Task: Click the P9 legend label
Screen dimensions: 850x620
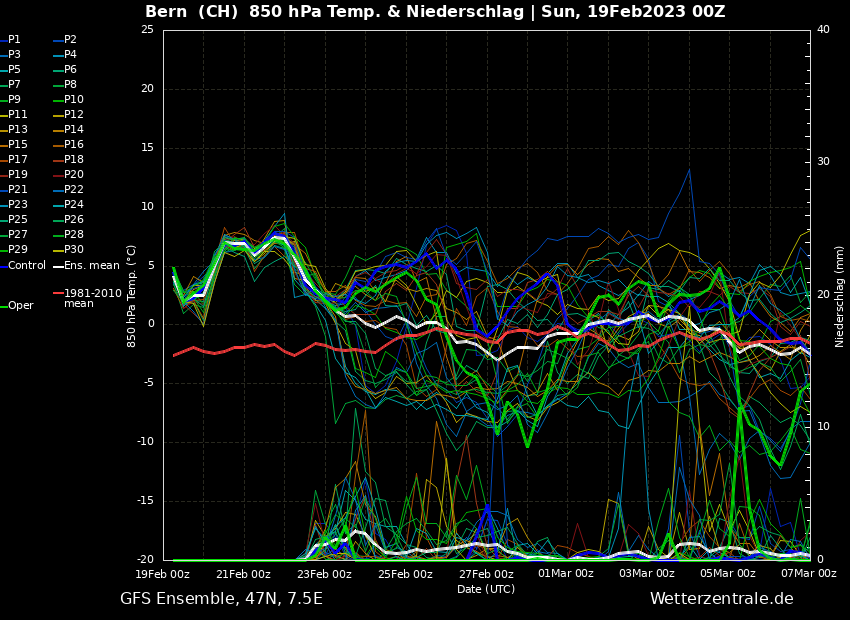Action: point(14,100)
